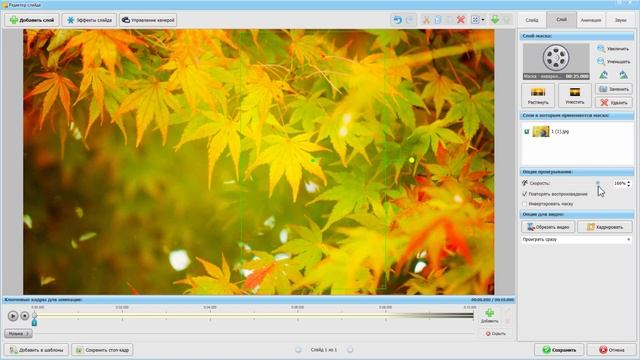
Task: Click the yellow control point on the canvas
Action: 411,160
